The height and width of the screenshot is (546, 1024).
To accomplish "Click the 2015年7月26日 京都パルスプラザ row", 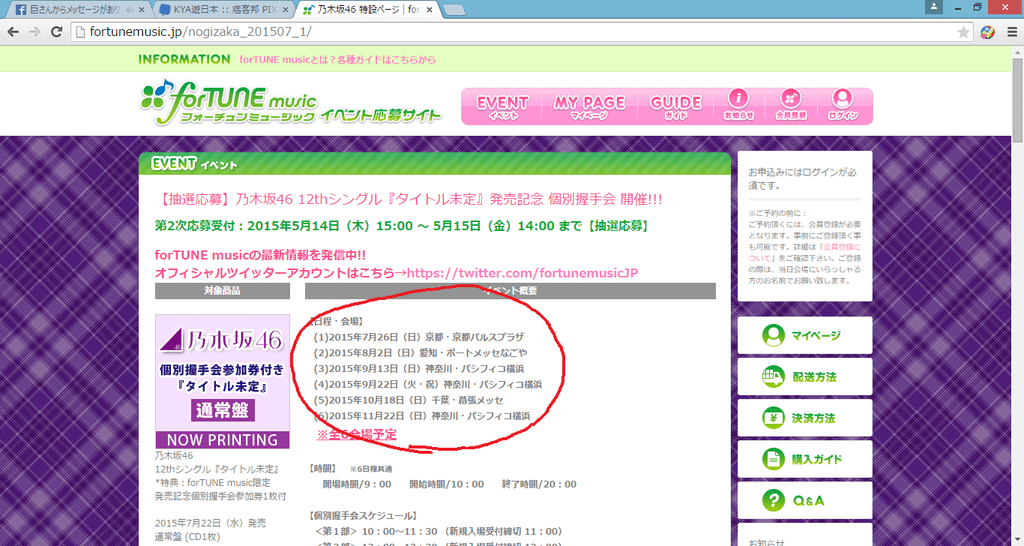I will [419, 337].
